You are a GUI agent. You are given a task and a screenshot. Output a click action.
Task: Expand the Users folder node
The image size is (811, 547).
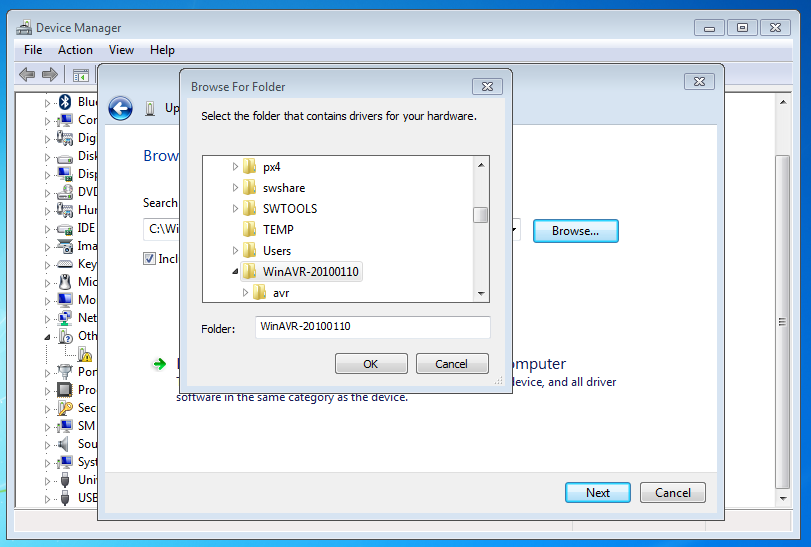point(236,251)
